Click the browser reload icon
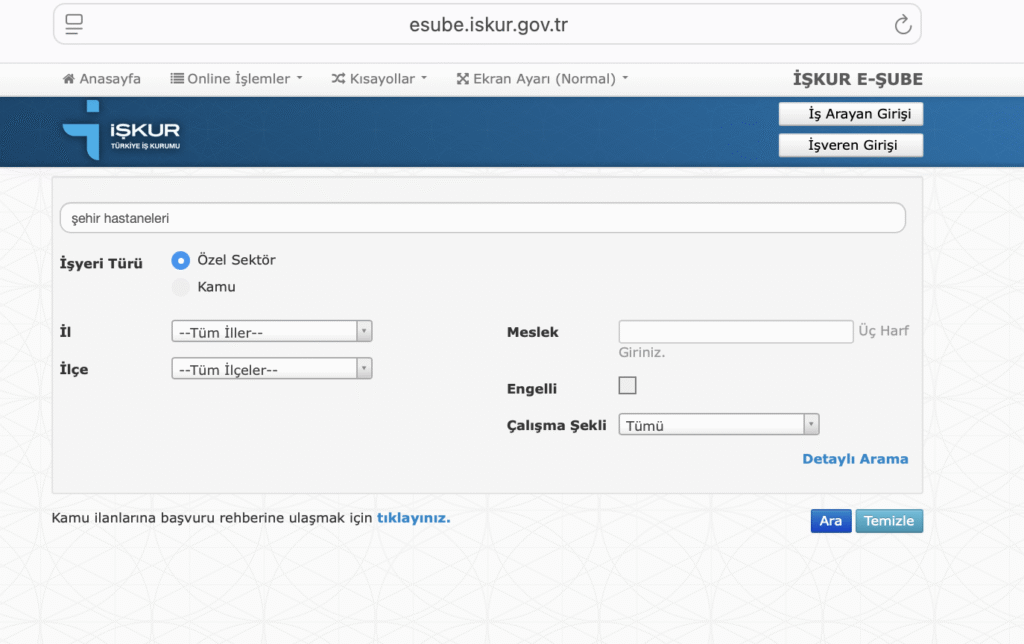The image size is (1024, 644). (903, 25)
